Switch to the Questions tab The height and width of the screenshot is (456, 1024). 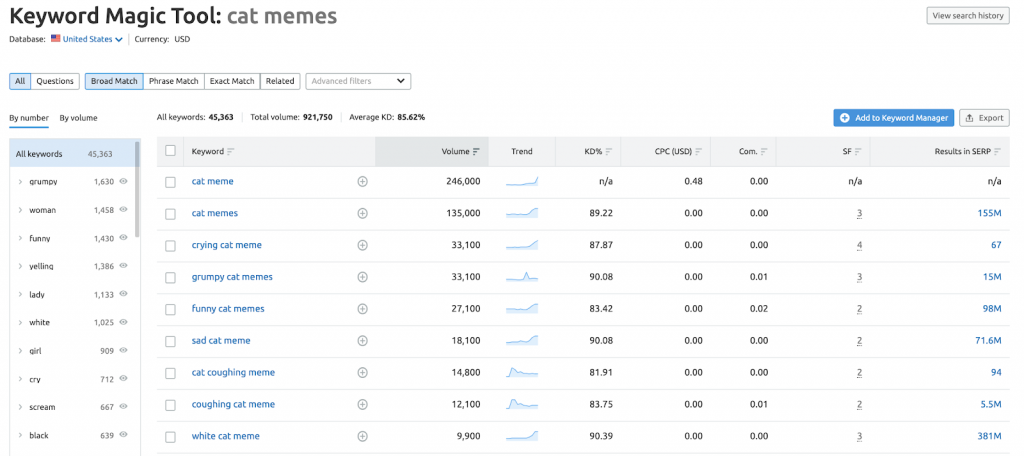pyautogui.click(x=55, y=81)
